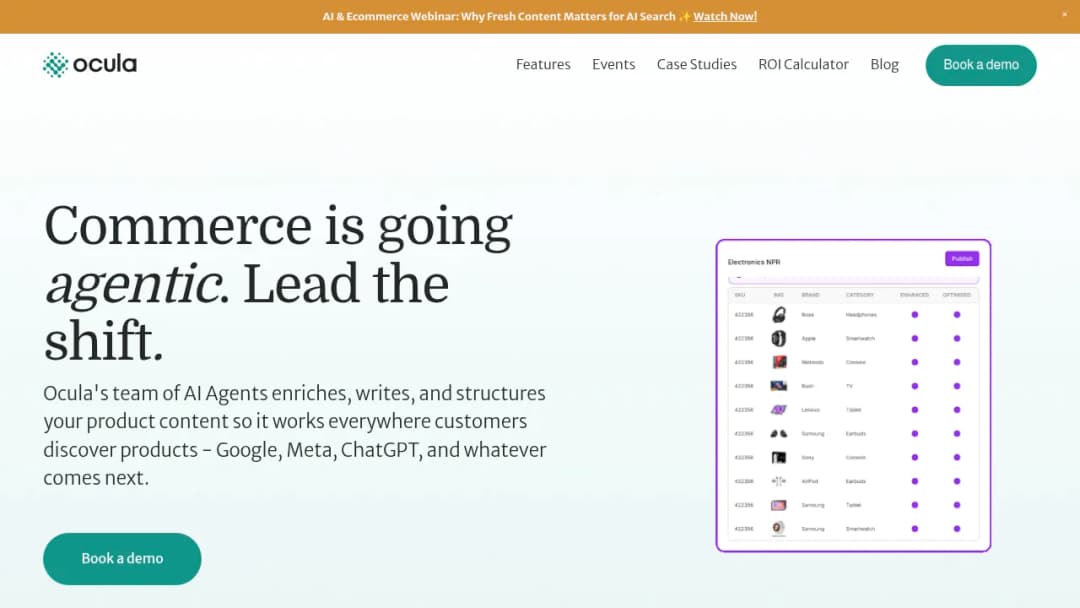This screenshot has height=608, width=1080.
Task: Click the Nintendo console product image
Action: [778, 362]
